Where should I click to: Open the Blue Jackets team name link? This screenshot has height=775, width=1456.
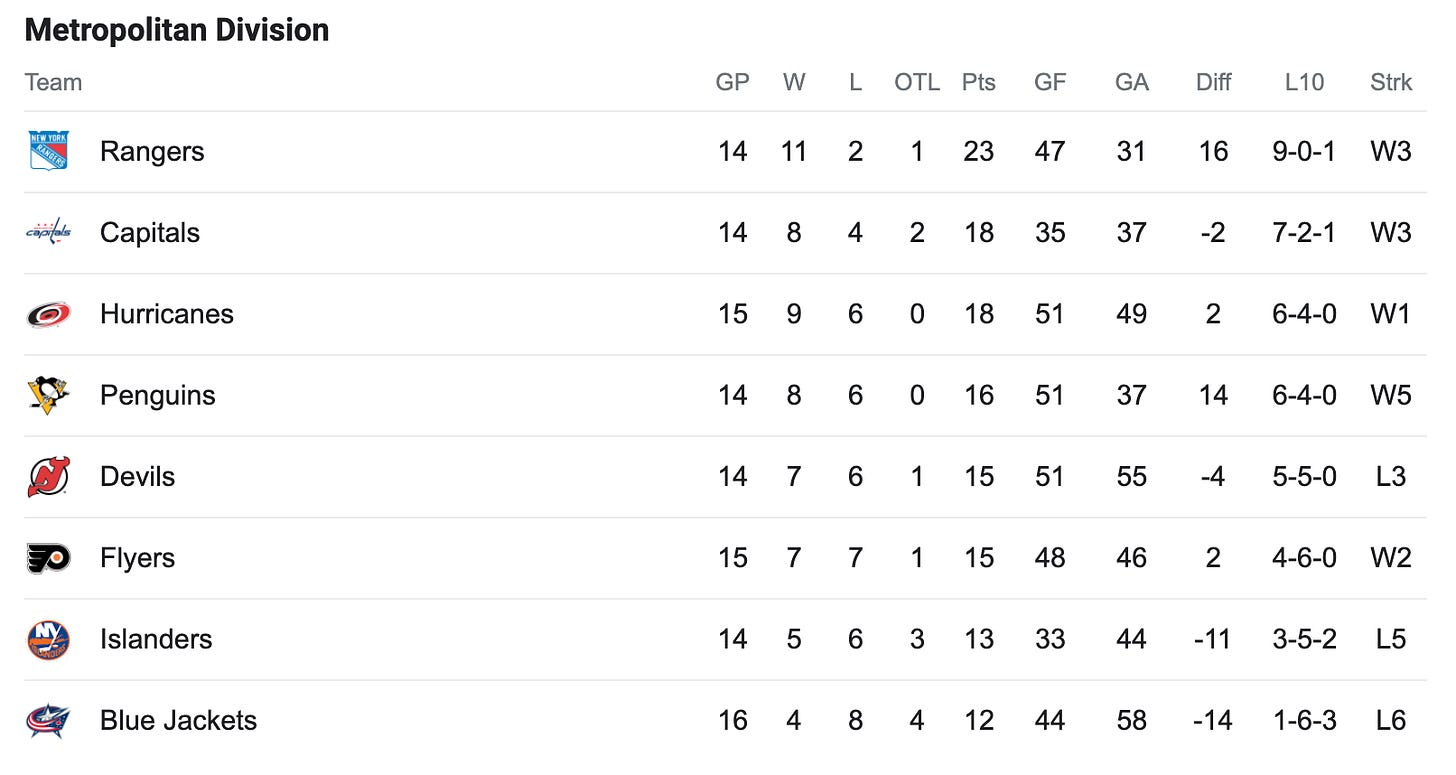pyautogui.click(x=178, y=720)
